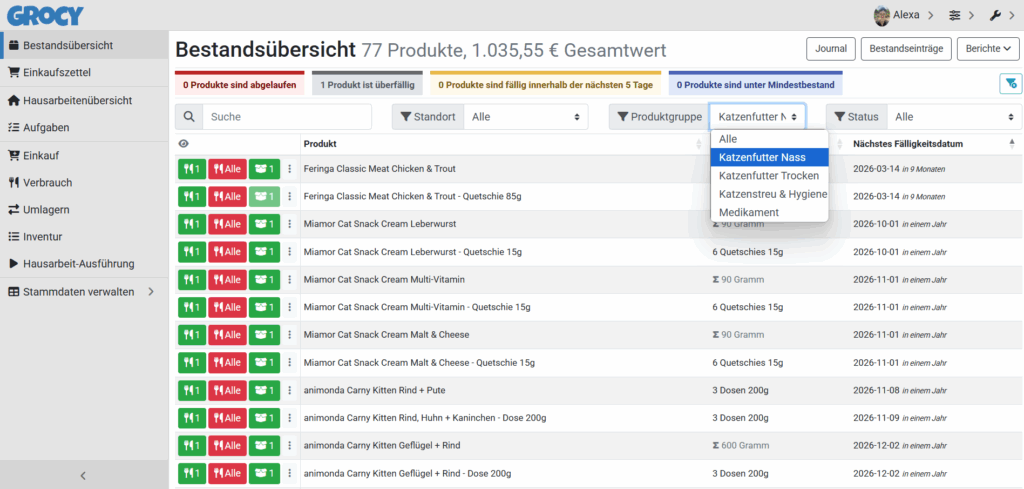Click date 2026-11-09 in due date column

[x=876, y=418]
